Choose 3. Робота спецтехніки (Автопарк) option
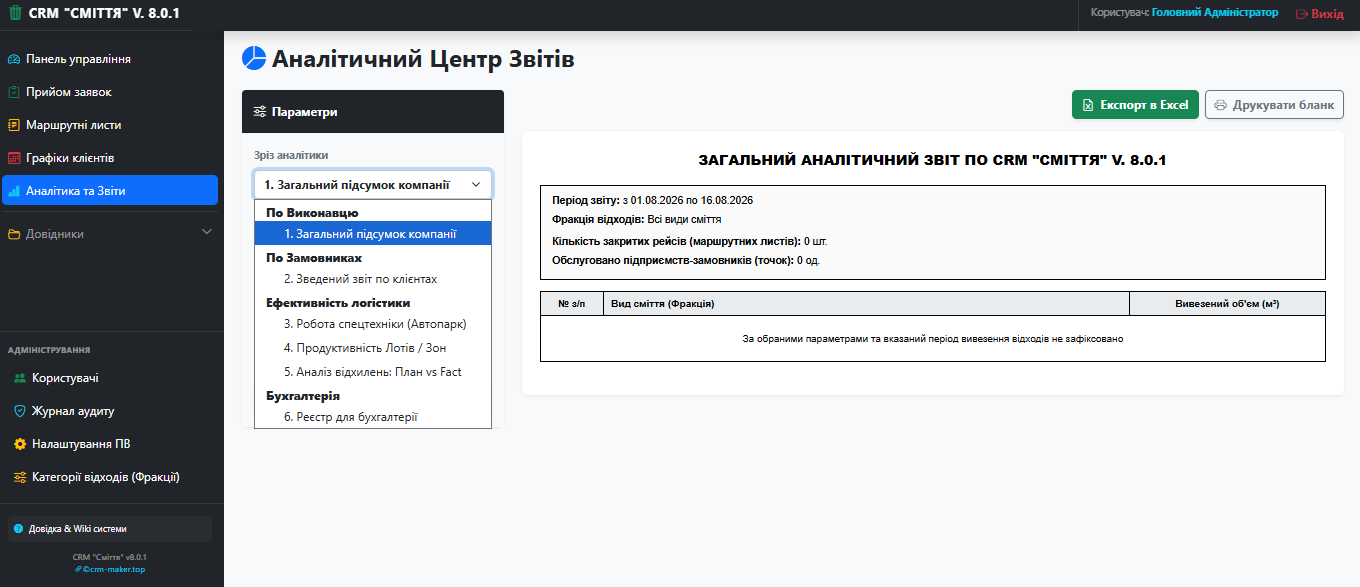 click(x=373, y=324)
